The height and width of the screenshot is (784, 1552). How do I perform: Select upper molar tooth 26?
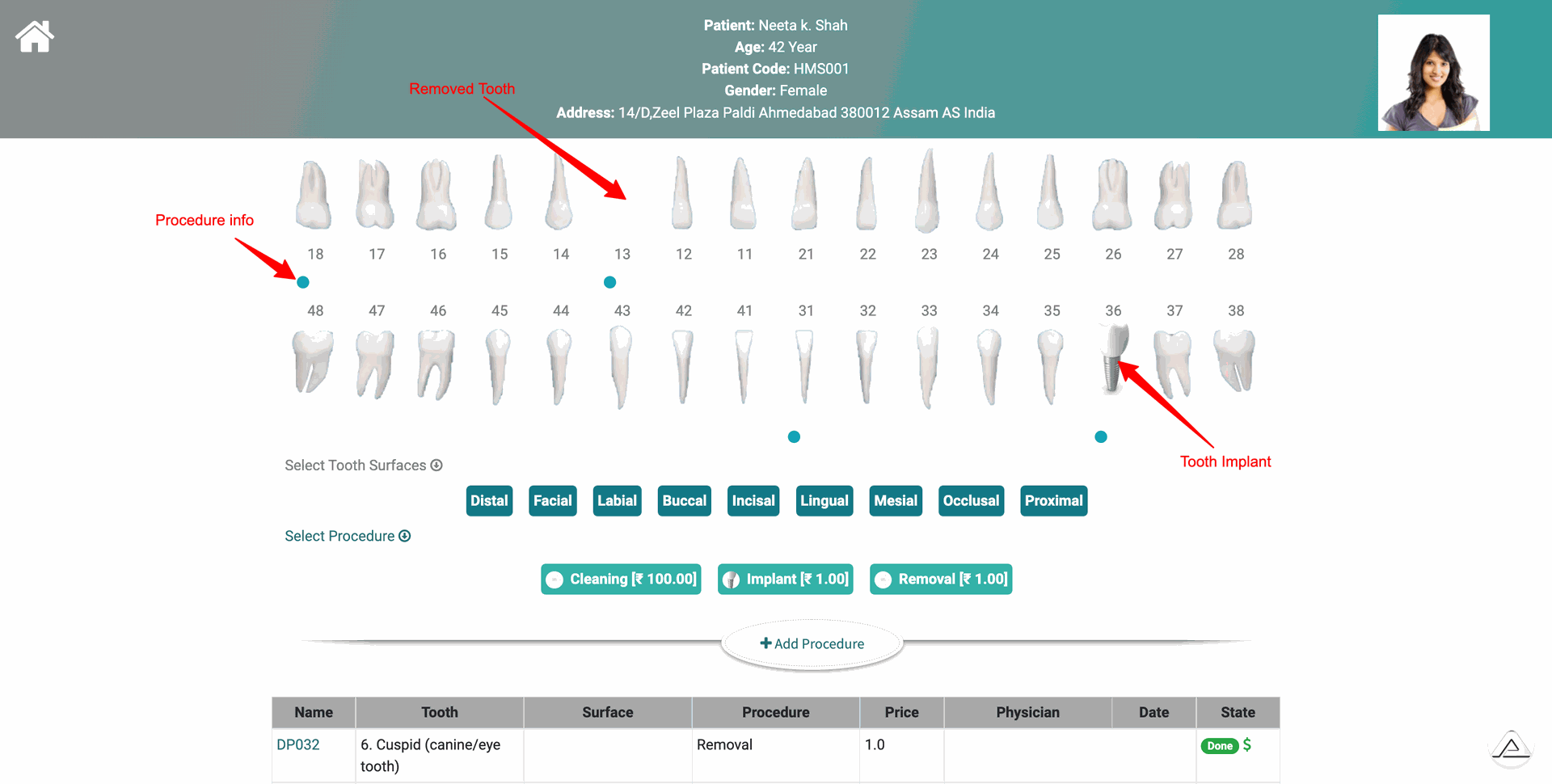[x=1112, y=195]
